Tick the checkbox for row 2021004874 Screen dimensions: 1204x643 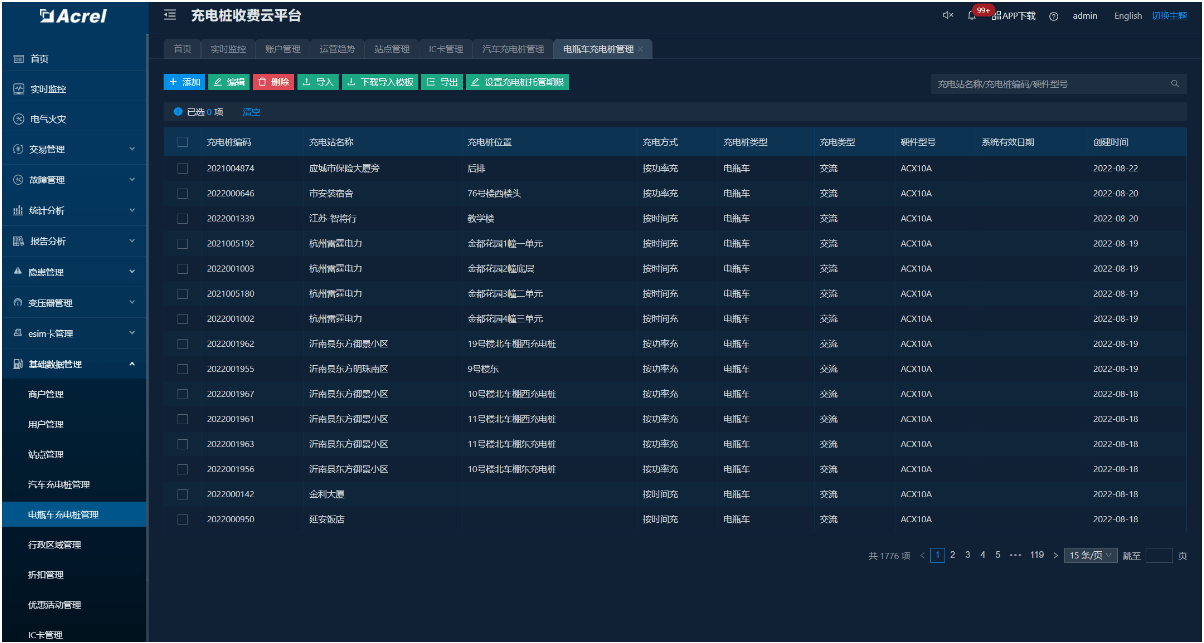(183, 168)
